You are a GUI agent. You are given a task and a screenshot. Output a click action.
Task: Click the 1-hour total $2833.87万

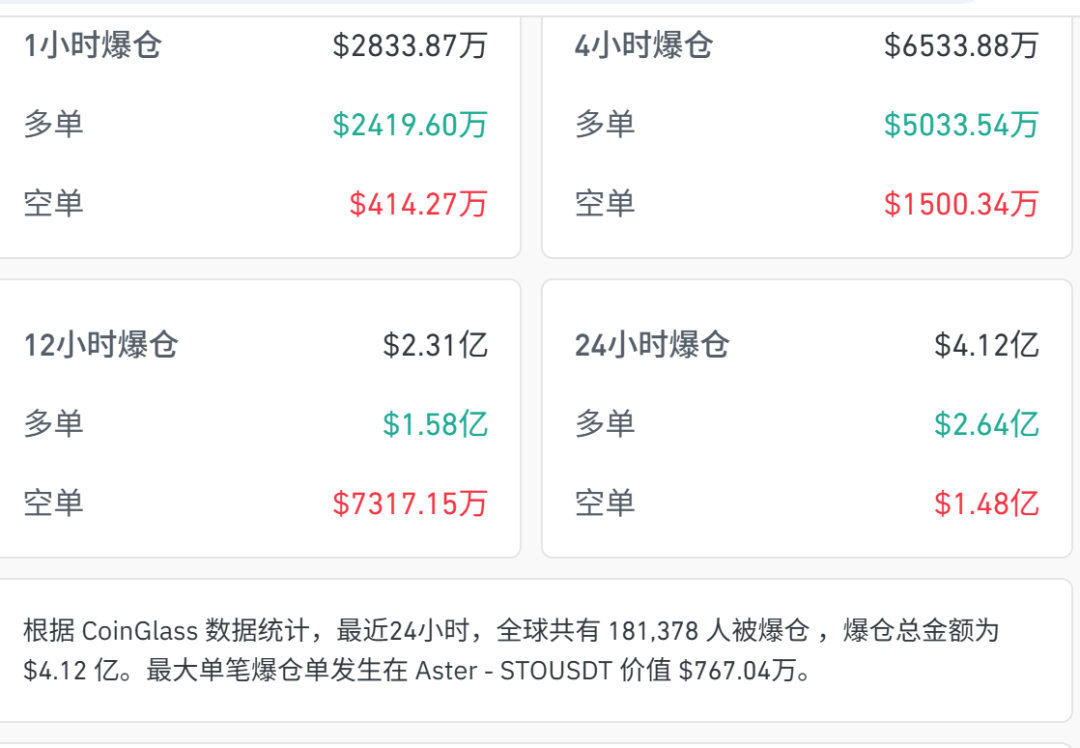tap(410, 45)
